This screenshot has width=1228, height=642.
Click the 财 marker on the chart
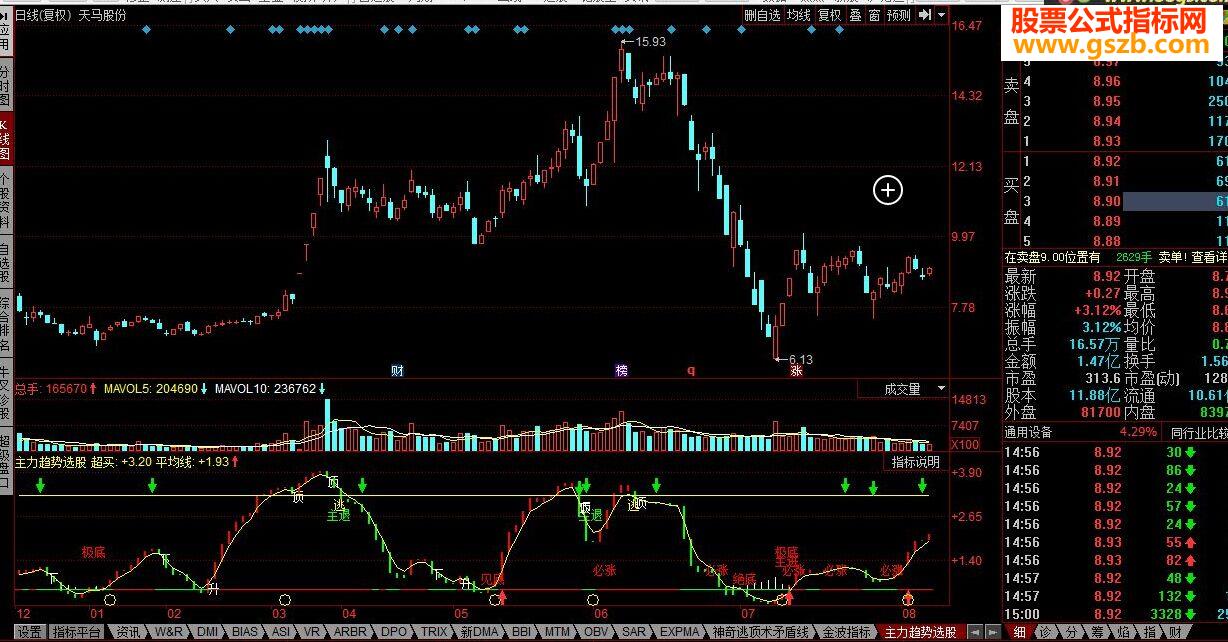click(398, 371)
